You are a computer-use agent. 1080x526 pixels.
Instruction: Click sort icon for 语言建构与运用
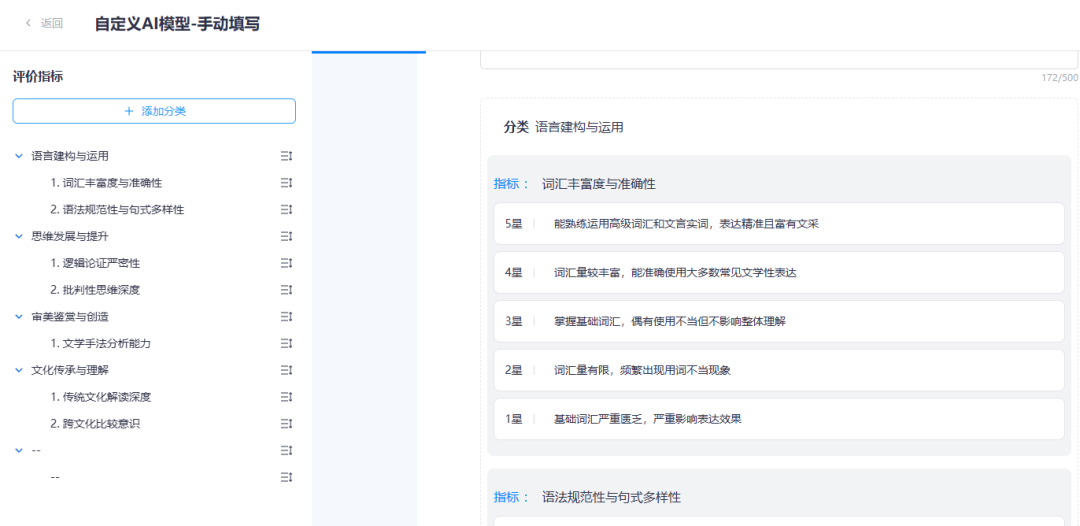pyautogui.click(x=287, y=156)
